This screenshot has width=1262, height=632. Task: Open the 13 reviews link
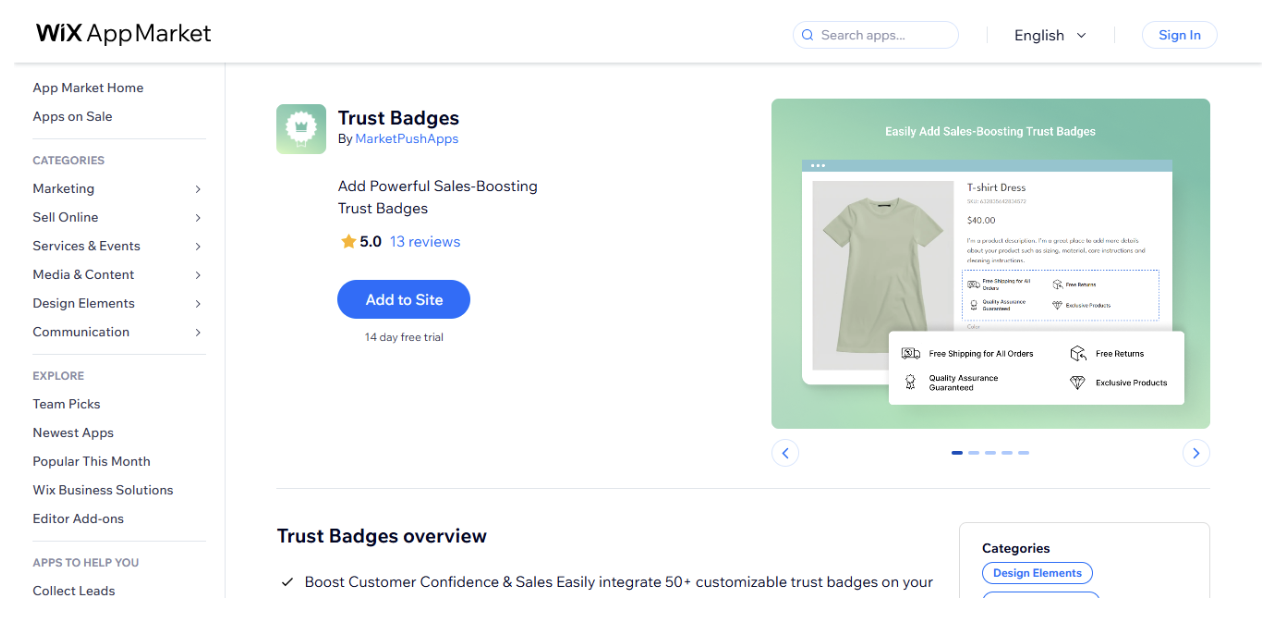click(423, 241)
